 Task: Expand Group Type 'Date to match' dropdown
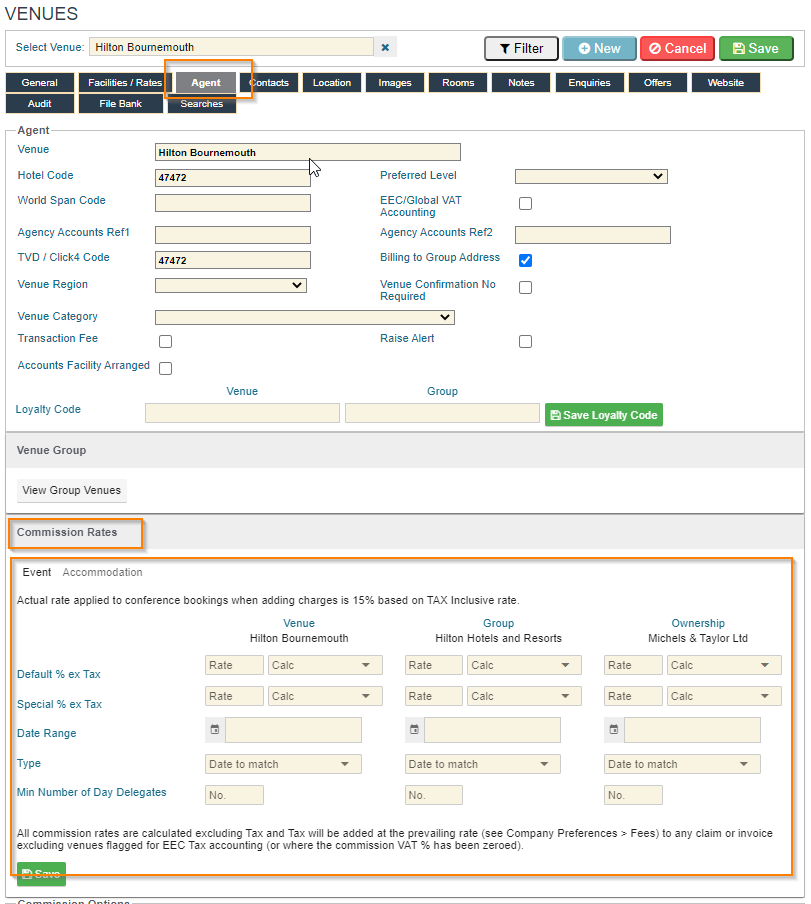482,764
